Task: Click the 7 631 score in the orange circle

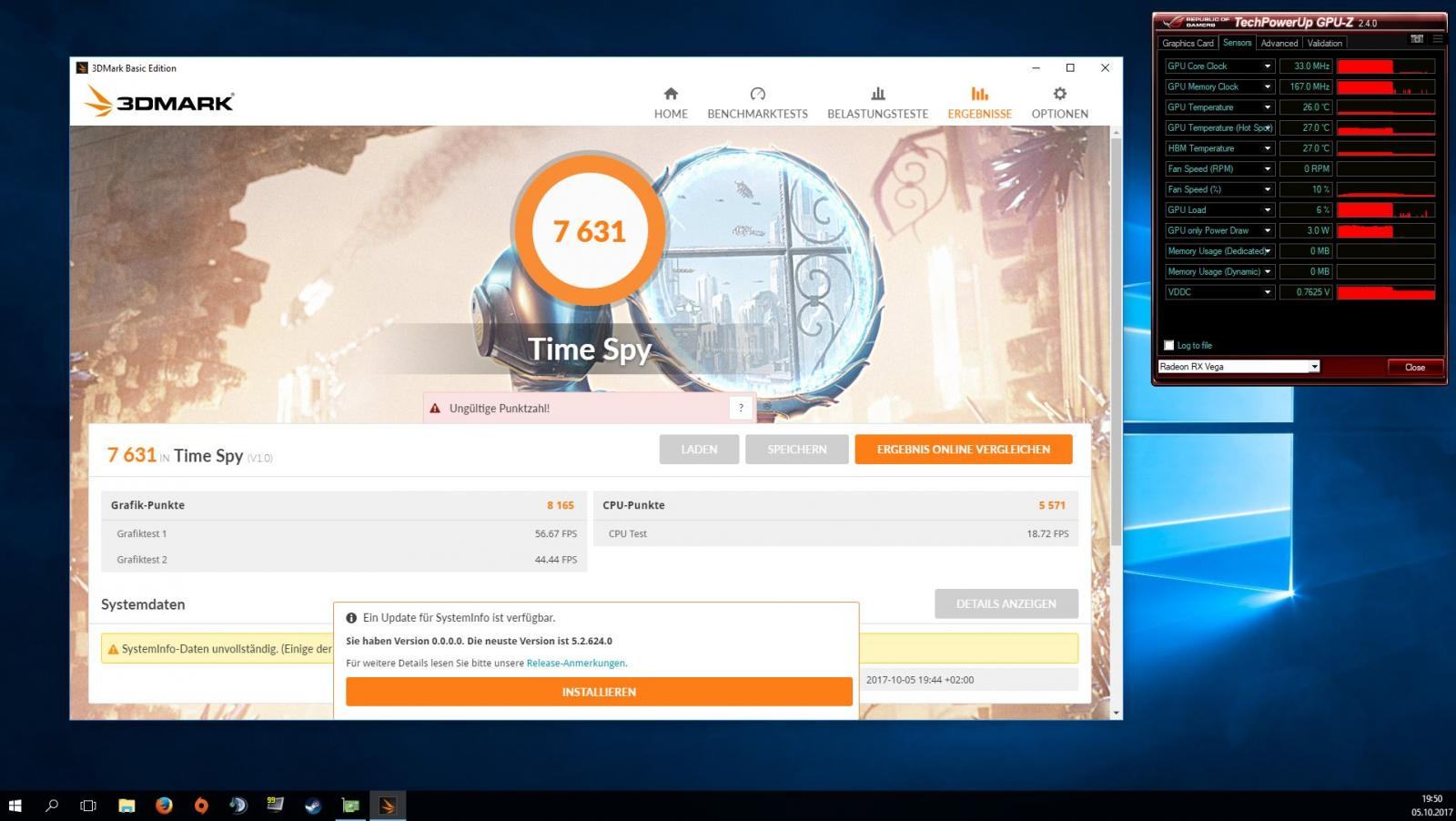Action: pos(590,231)
